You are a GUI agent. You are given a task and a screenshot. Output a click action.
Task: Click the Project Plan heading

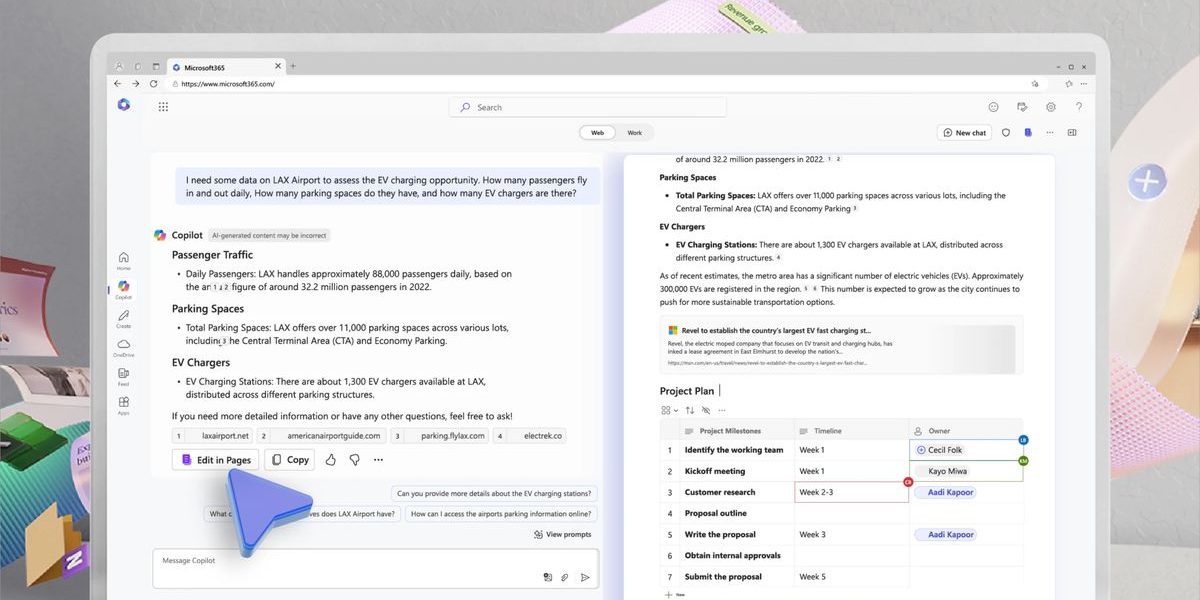(687, 391)
